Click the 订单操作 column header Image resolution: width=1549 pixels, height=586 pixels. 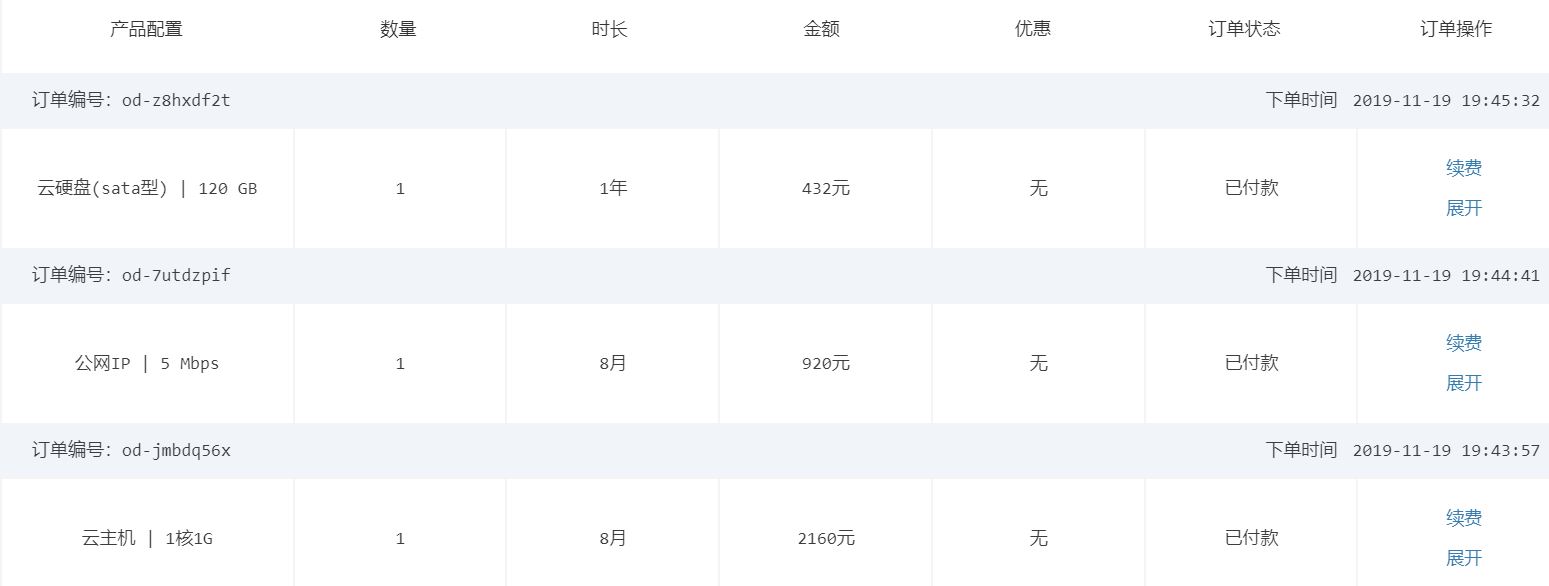1455,29
